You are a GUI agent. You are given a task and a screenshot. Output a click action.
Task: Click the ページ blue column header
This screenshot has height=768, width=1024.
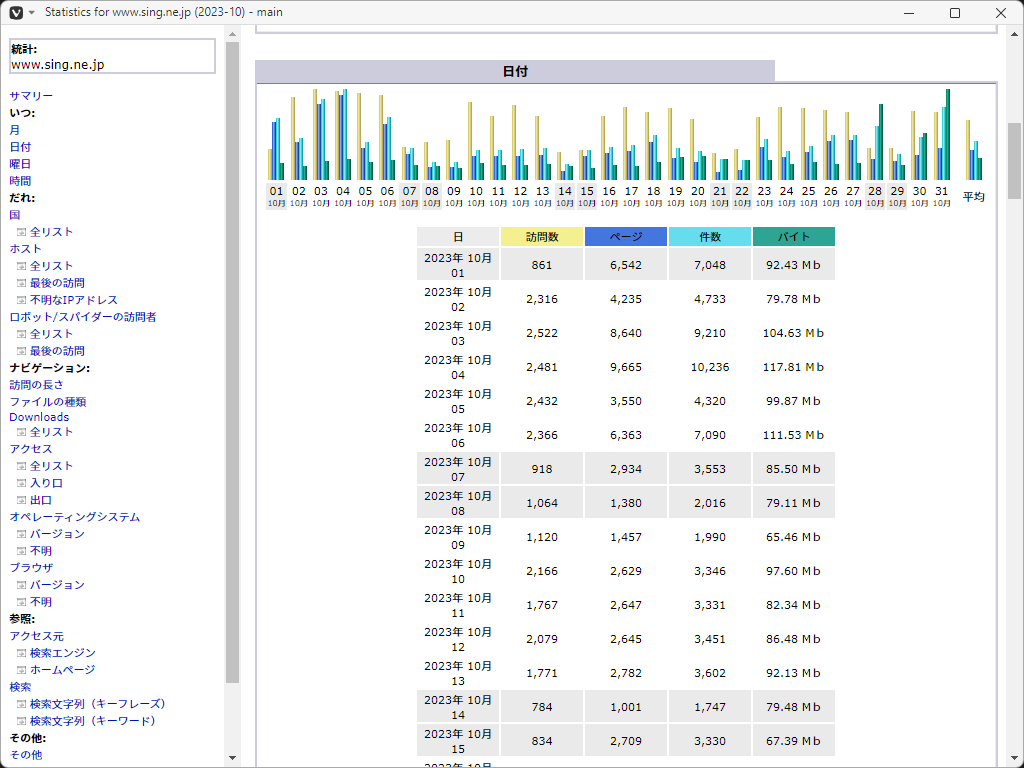click(x=625, y=237)
